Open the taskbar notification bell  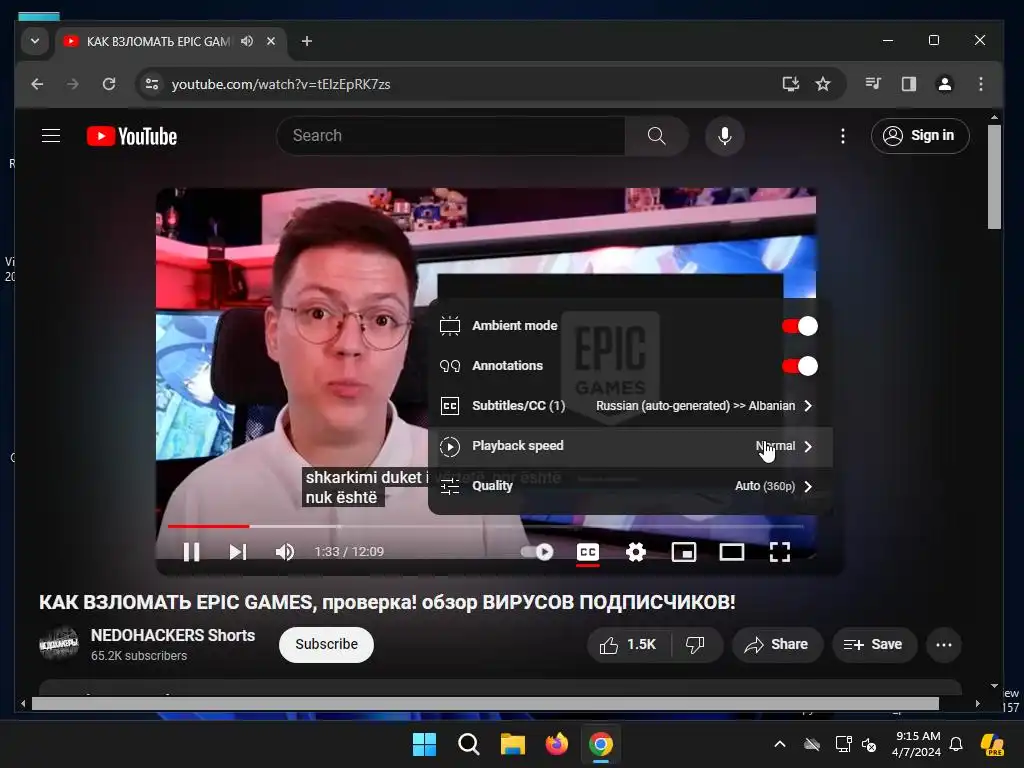point(956,744)
